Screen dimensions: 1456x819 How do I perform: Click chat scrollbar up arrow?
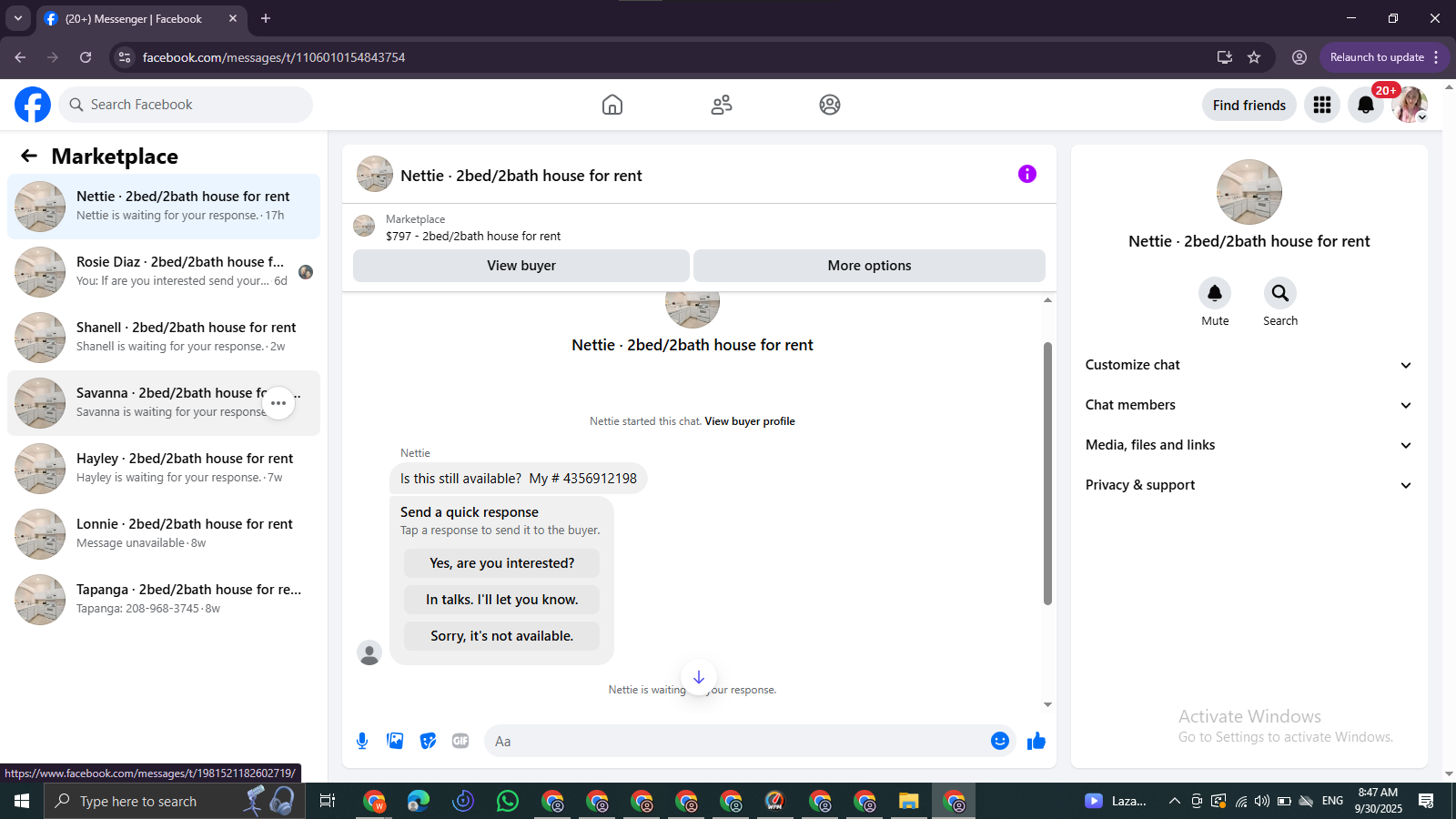click(x=1047, y=299)
